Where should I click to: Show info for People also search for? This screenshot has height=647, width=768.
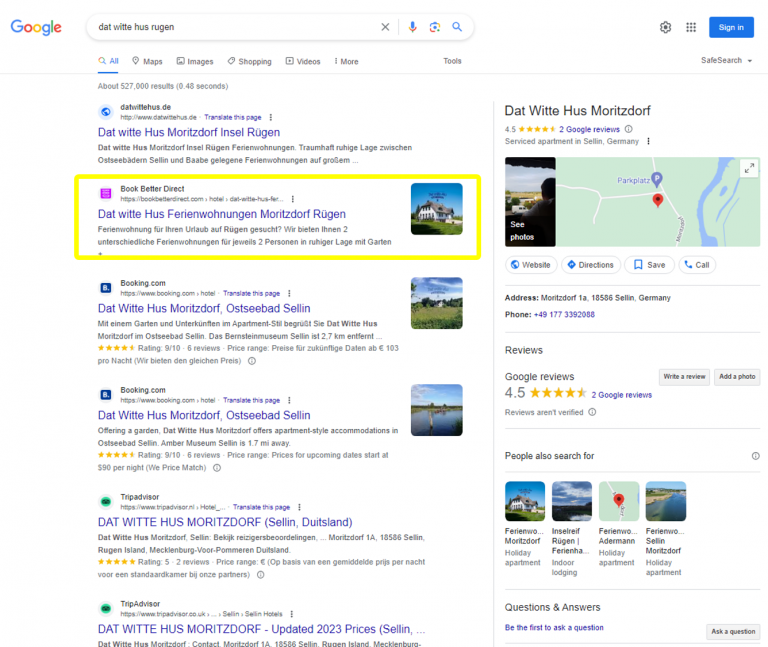pos(756,456)
